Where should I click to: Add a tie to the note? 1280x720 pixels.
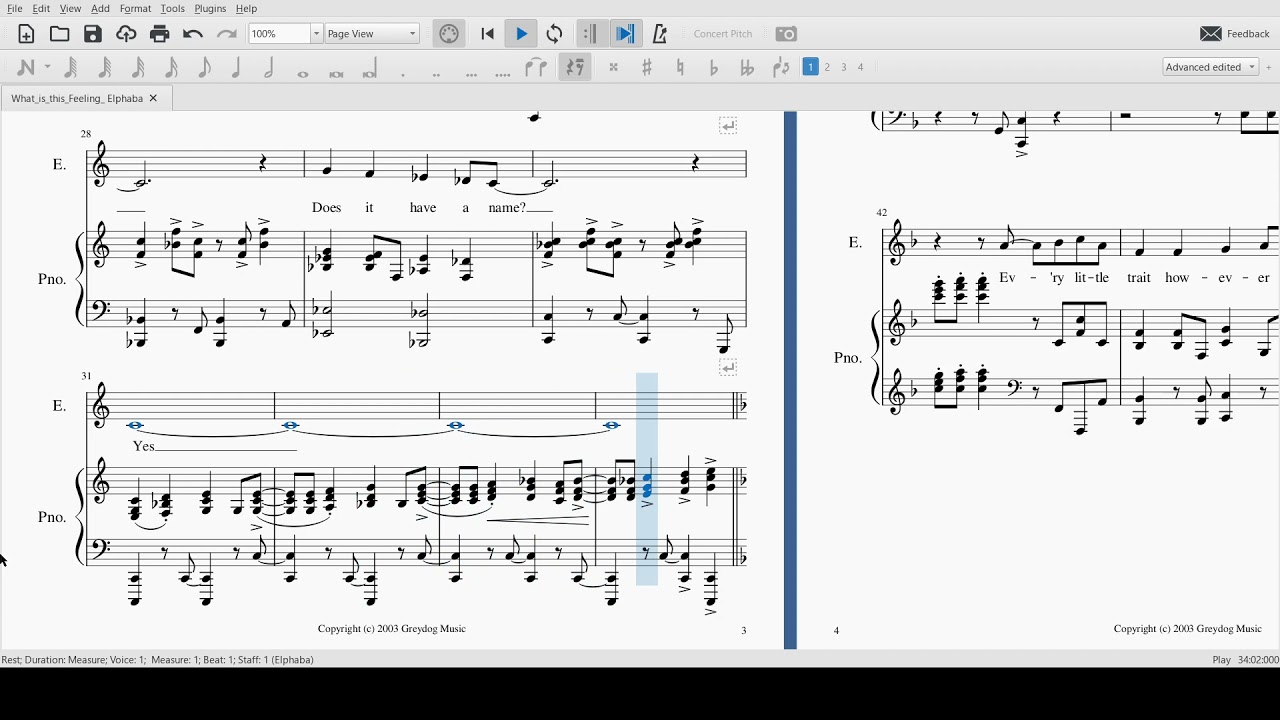(x=537, y=67)
